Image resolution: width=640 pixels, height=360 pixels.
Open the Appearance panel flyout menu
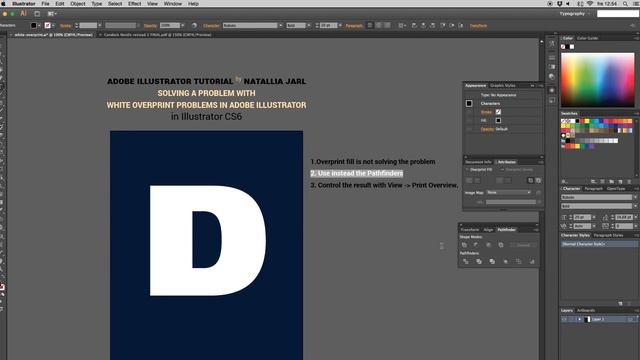click(540, 86)
